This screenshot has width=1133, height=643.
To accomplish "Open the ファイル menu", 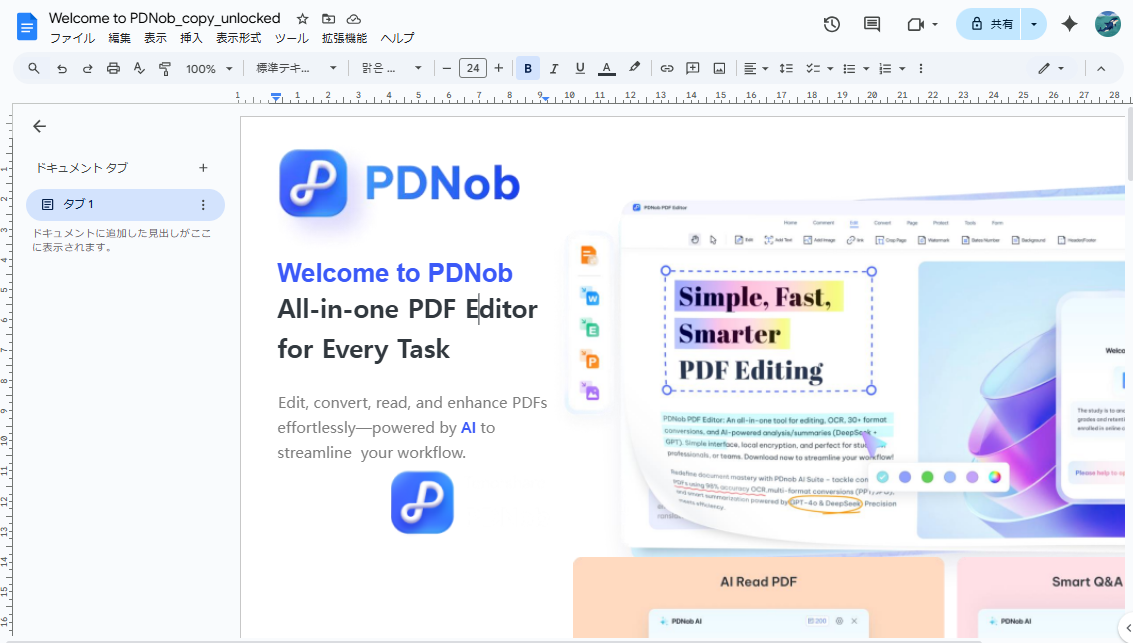I will pyautogui.click(x=72, y=38).
